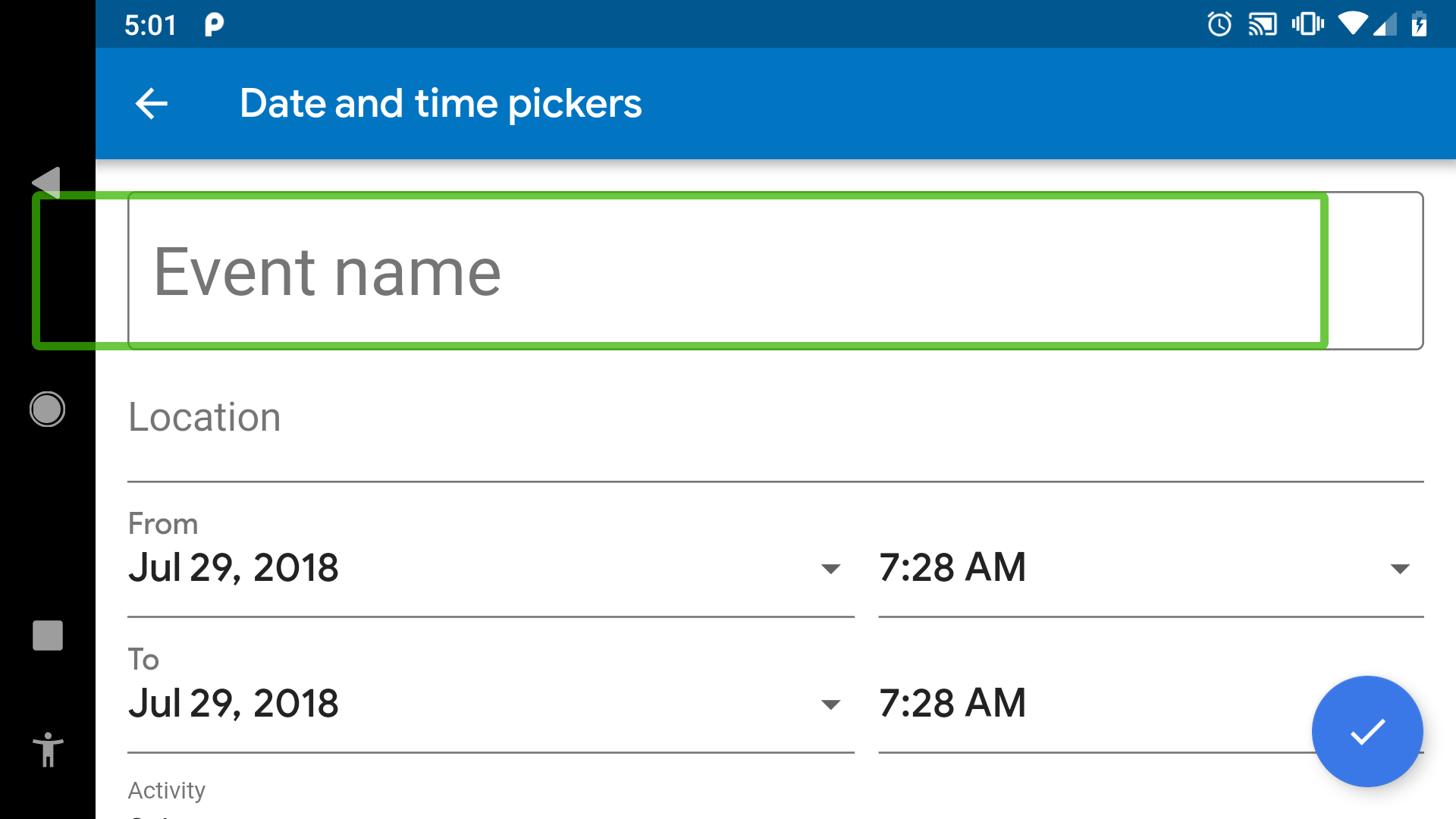Tap the P notification icon in status bar
The width and height of the screenshot is (1456, 819).
pos(215,25)
